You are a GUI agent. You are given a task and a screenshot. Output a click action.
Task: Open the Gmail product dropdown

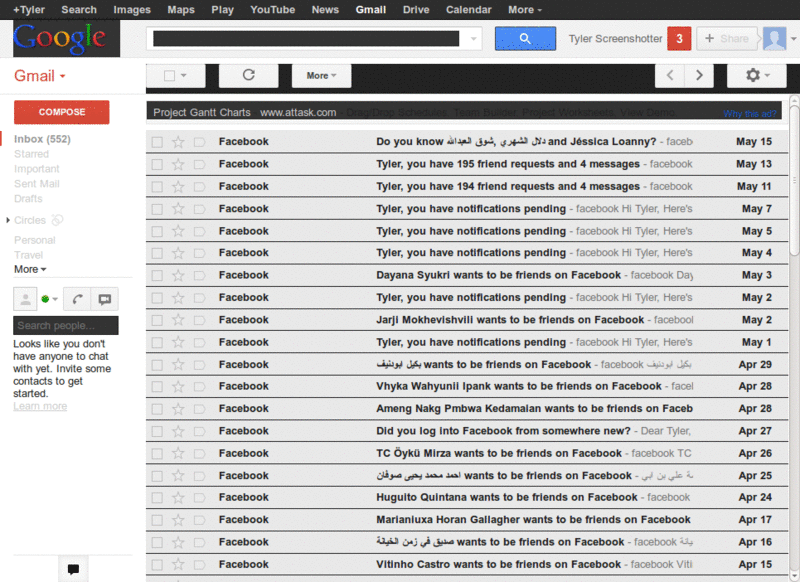(40, 76)
